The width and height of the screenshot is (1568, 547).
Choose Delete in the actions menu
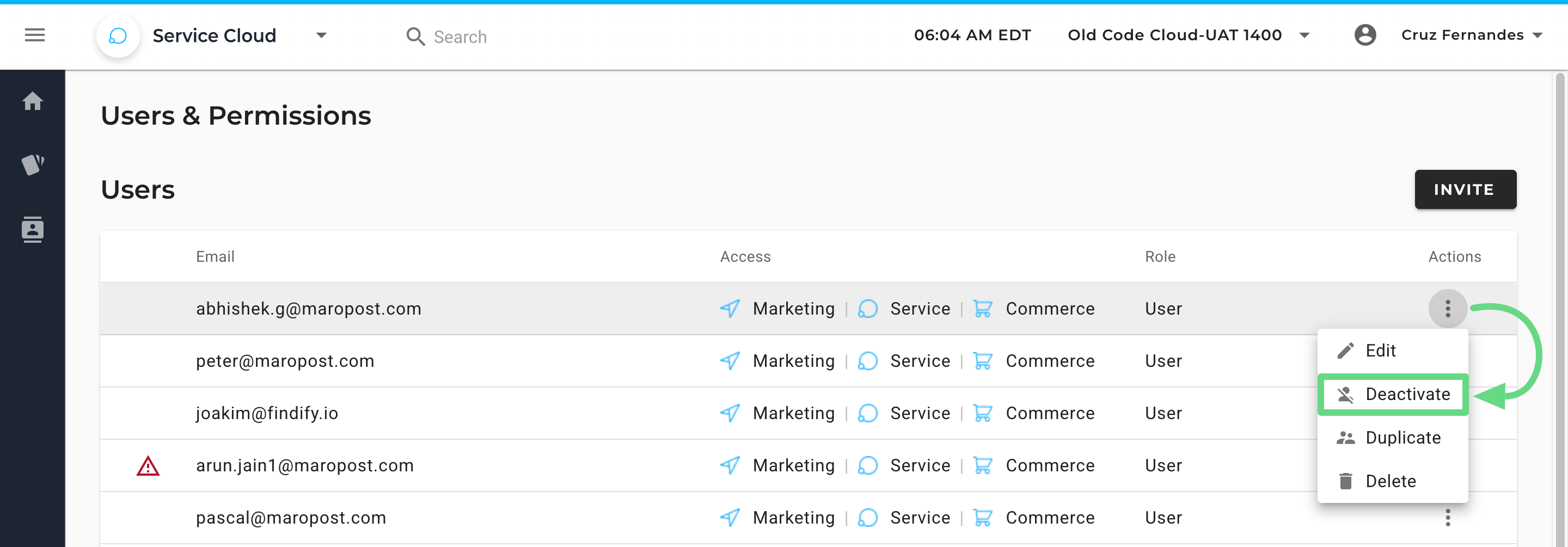click(x=1391, y=481)
